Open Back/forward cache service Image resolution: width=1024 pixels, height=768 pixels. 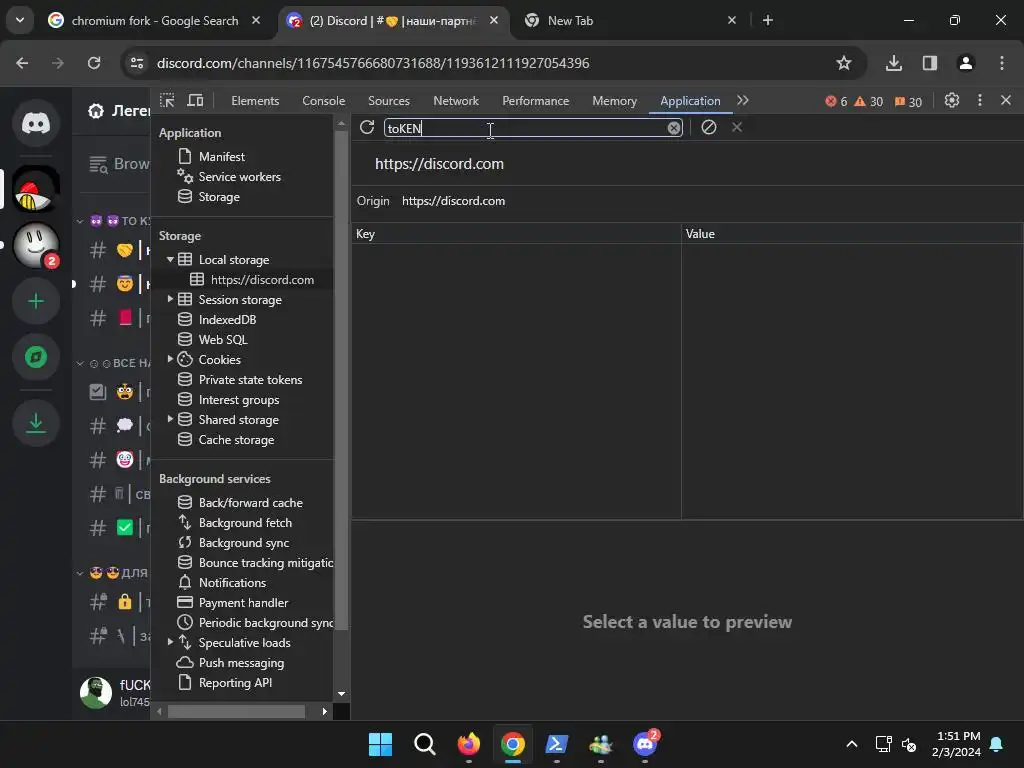pyautogui.click(x=250, y=503)
